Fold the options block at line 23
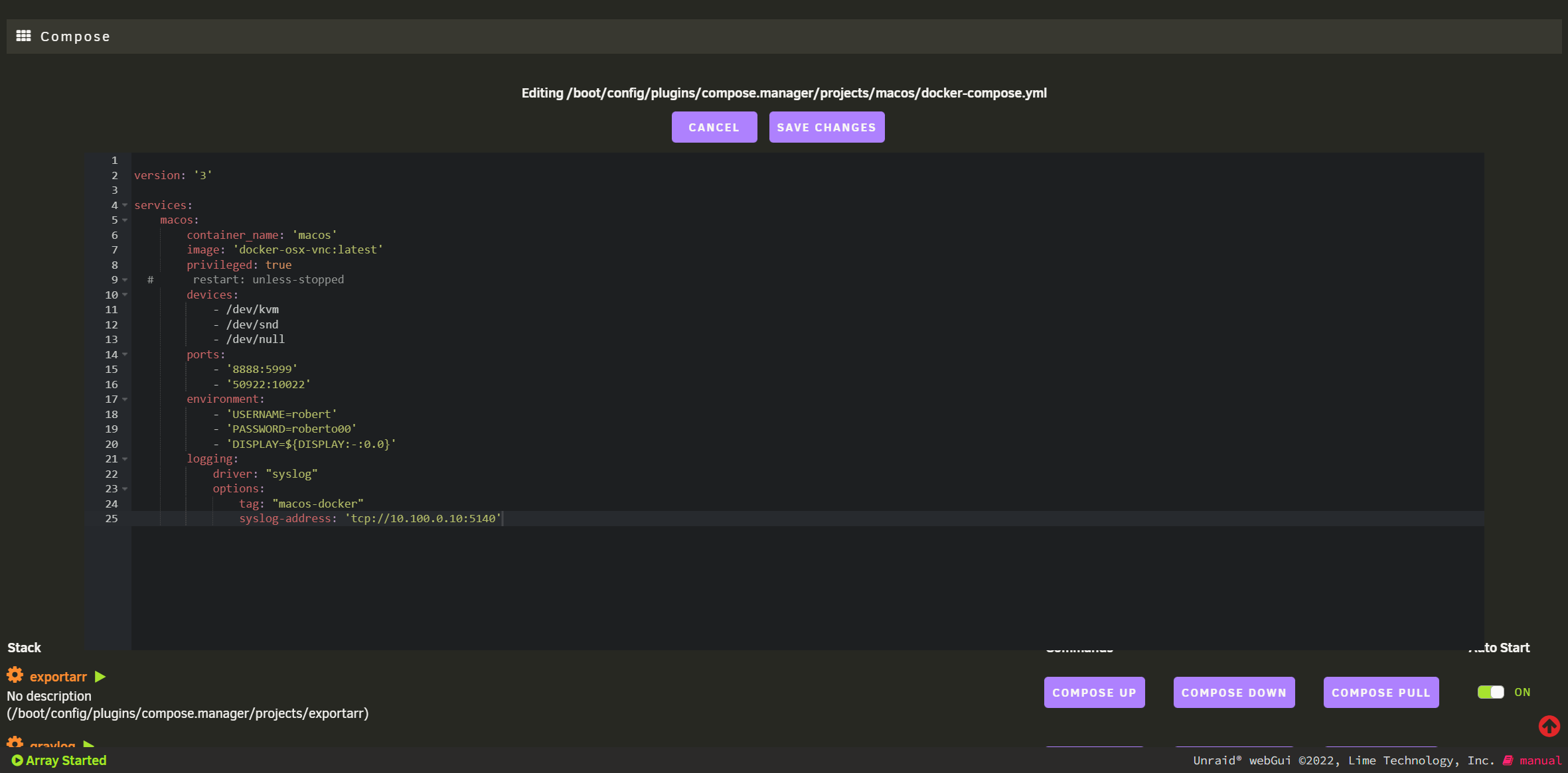This screenshot has width=1568, height=773. 125,488
